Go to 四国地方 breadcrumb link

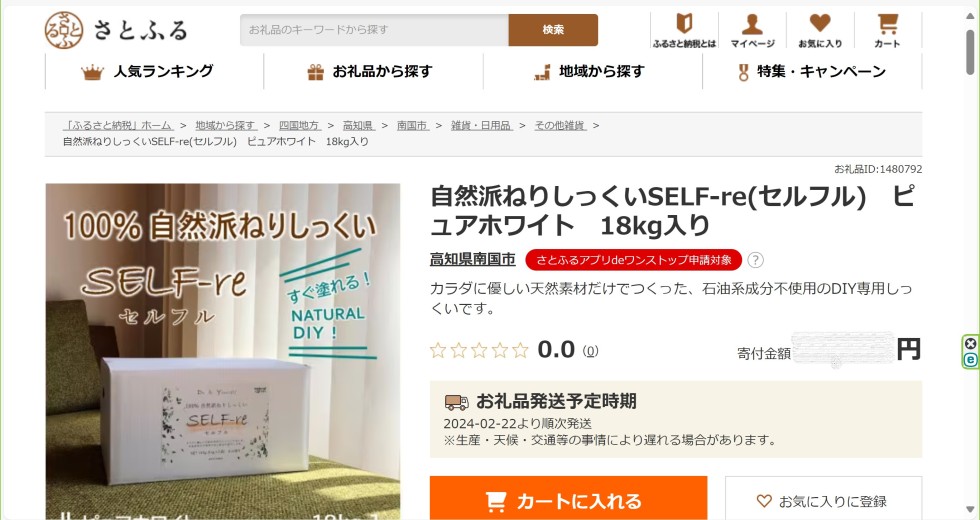tap(299, 126)
